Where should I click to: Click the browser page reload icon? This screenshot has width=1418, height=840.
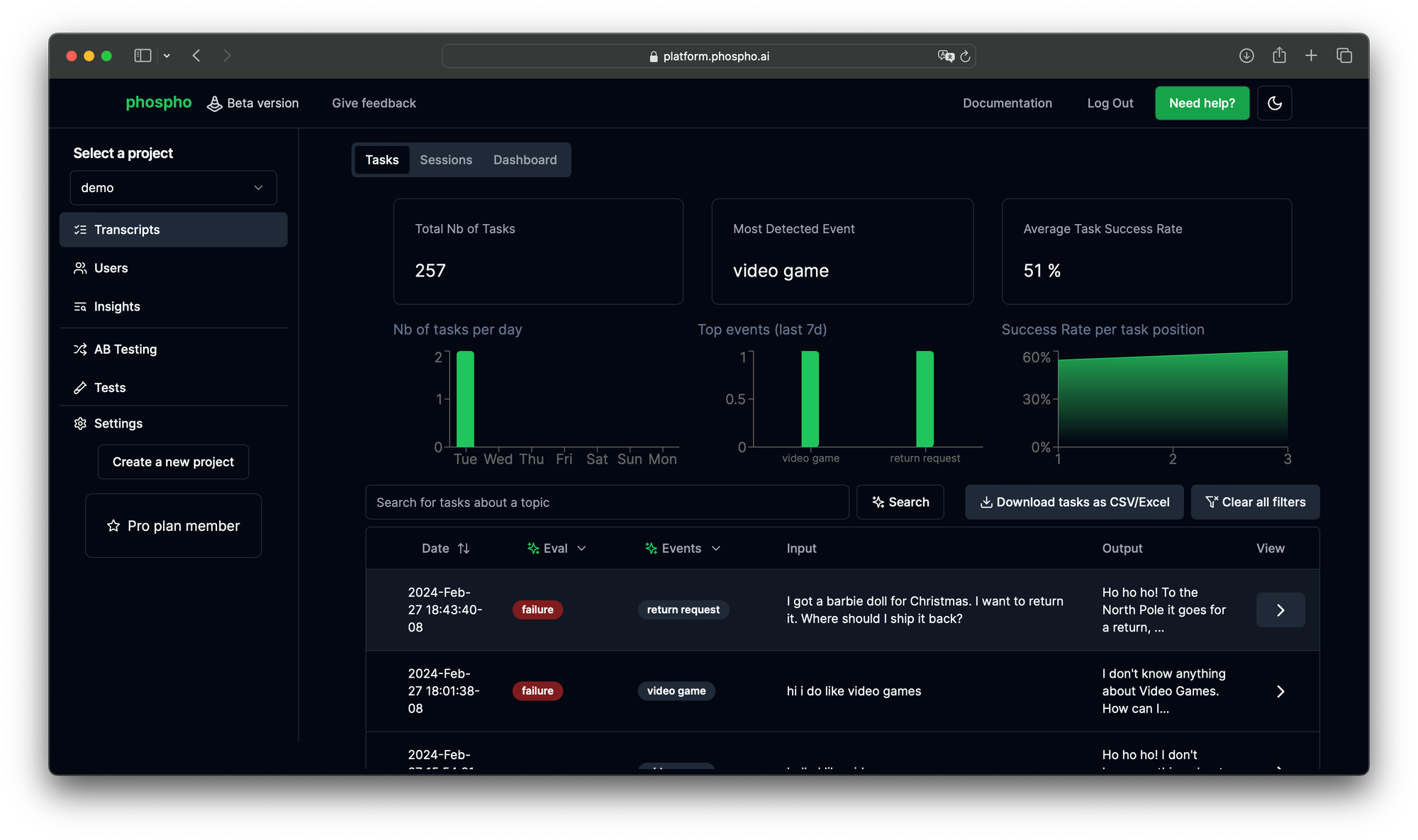click(965, 56)
